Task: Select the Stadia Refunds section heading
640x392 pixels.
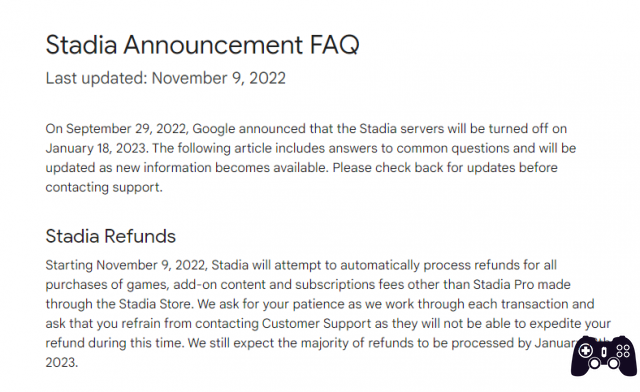Action: tap(111, 236)
